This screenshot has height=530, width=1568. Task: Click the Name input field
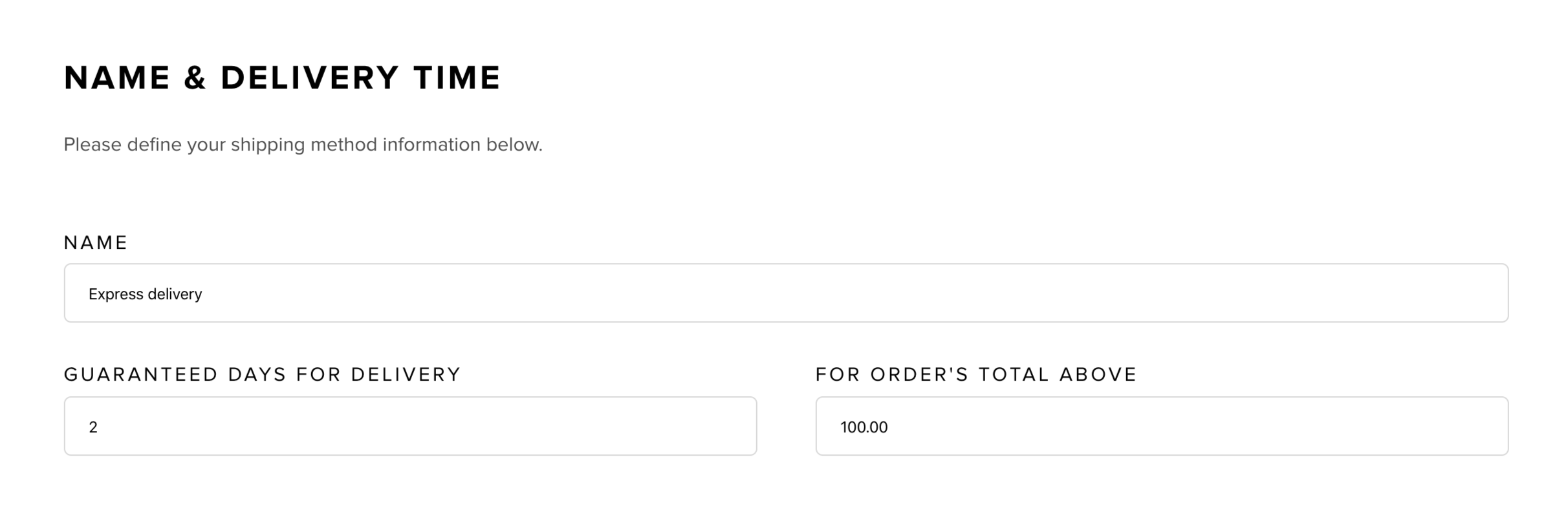click(x=785, y=293)
